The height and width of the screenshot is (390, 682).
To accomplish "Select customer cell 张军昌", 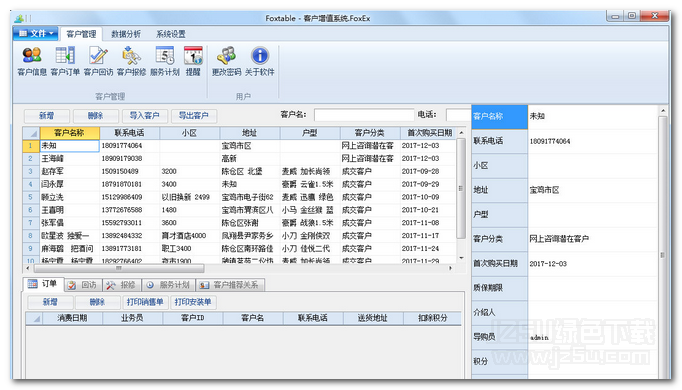I will tap(70, 223).
